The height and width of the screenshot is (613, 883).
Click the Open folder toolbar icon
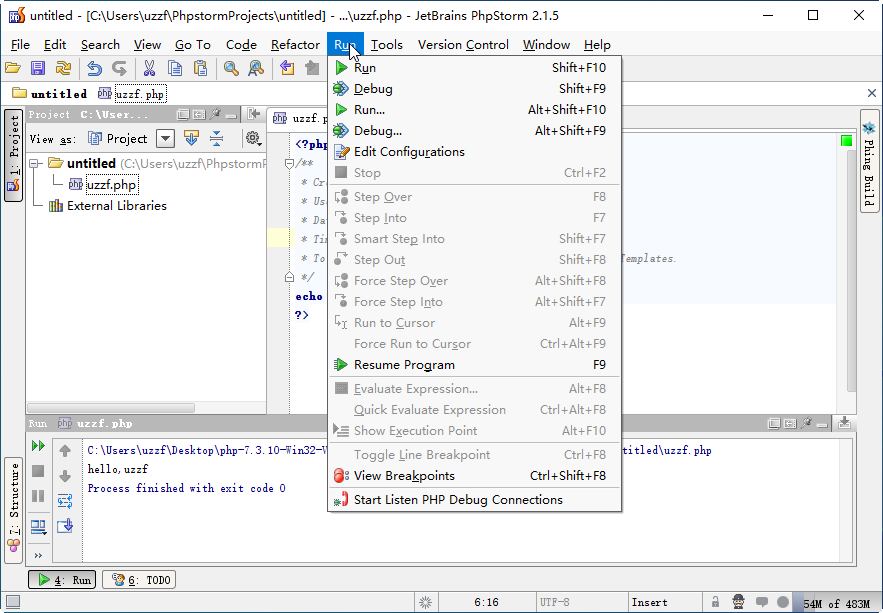pyautogui.click(x=13, y=69)
